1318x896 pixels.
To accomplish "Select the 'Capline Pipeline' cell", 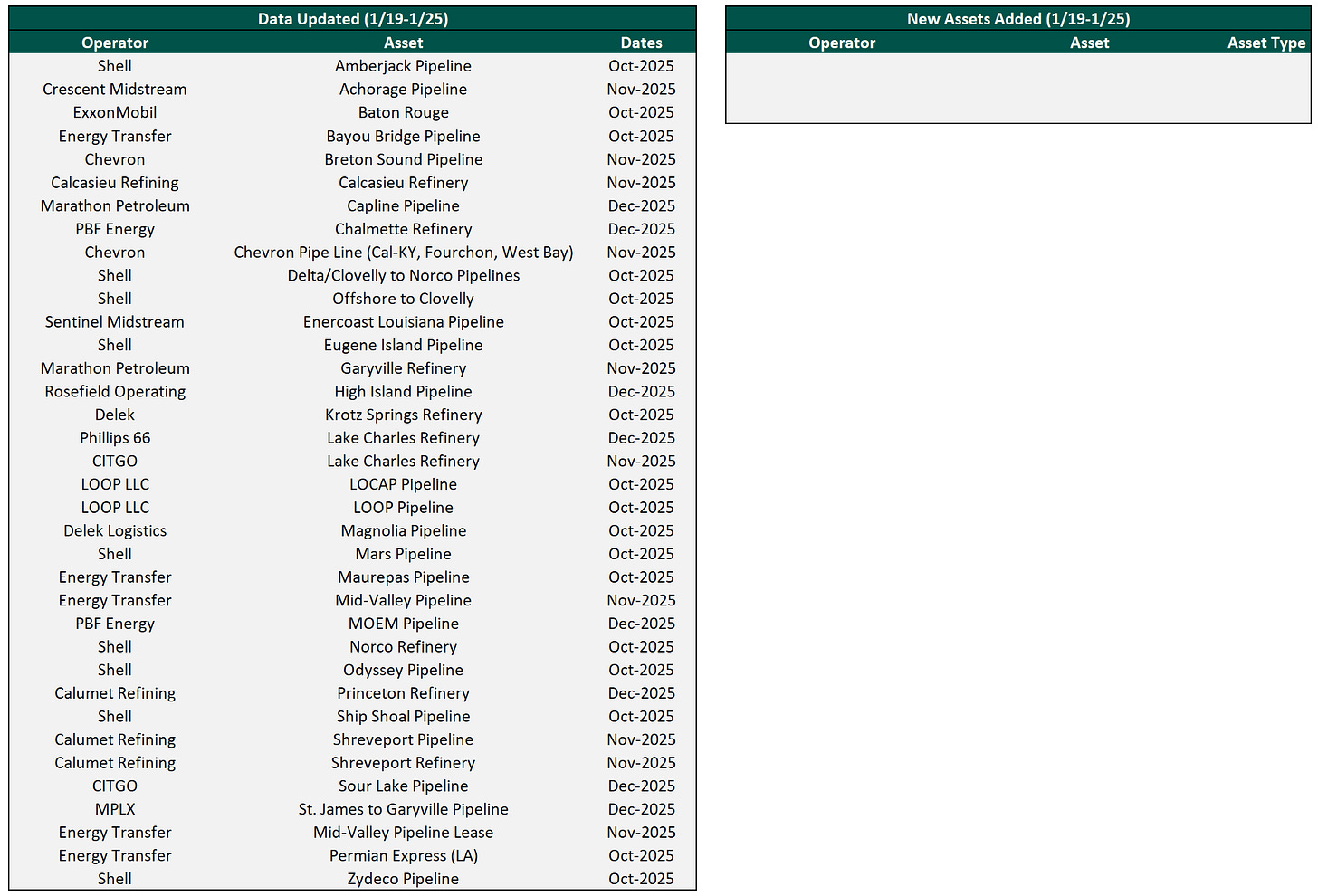I will click(403, 205).
